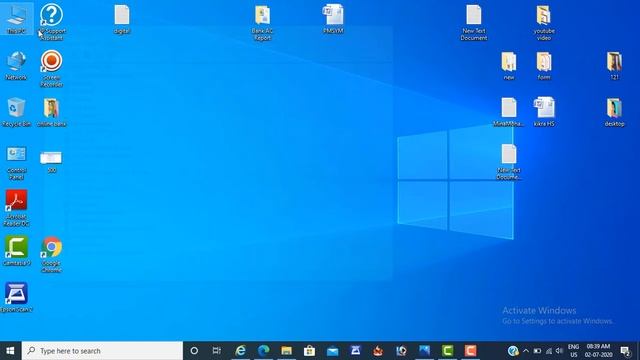The height and width of the screenshot is (360, 640).
Task: Open the ENG US language switcher
Action: [573, 351]
